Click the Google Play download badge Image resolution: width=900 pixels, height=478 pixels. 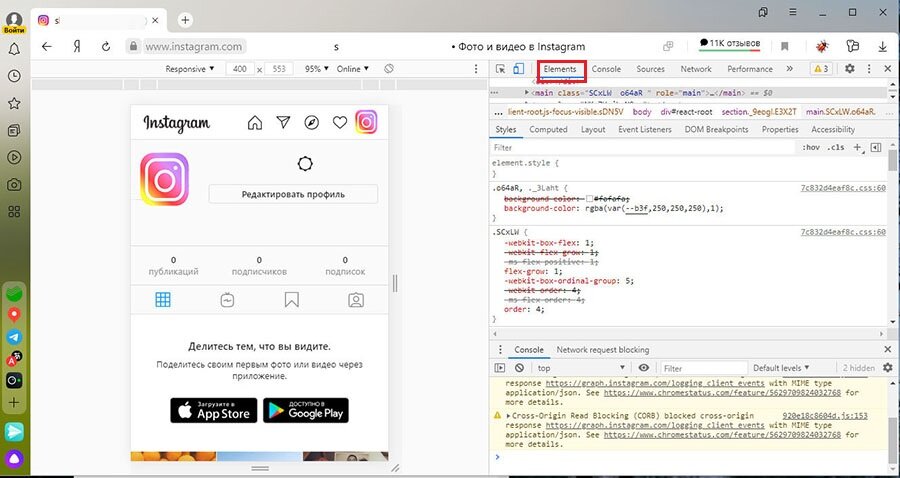pyautogui.click(x=306, y=410)
